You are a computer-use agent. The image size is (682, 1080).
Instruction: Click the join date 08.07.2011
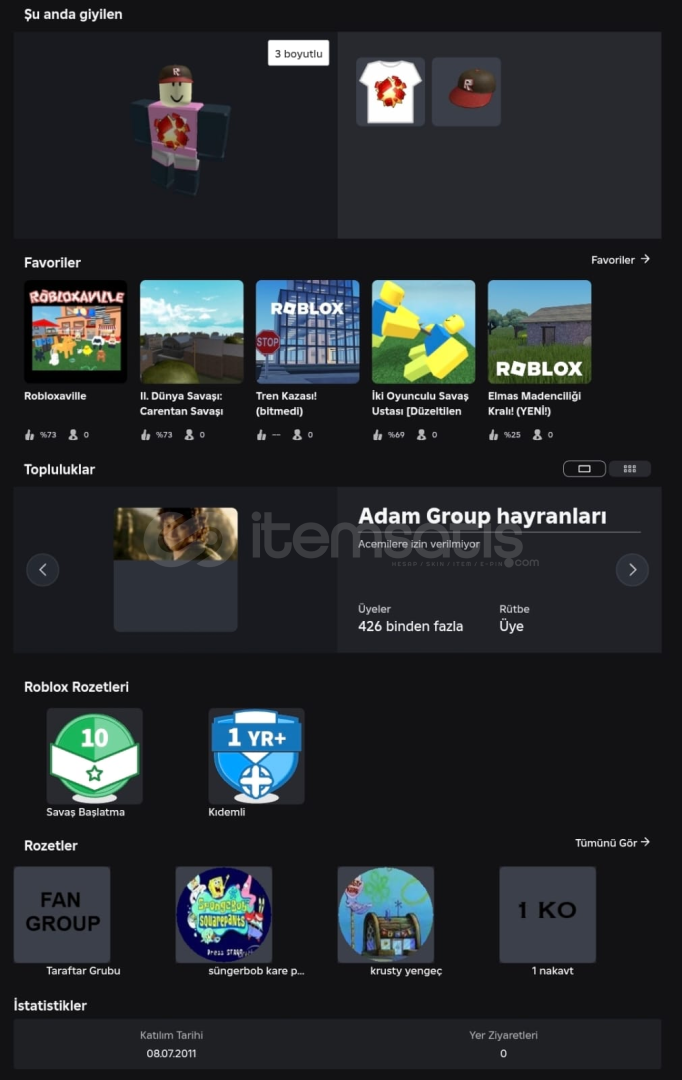(x=171, y=1053)
